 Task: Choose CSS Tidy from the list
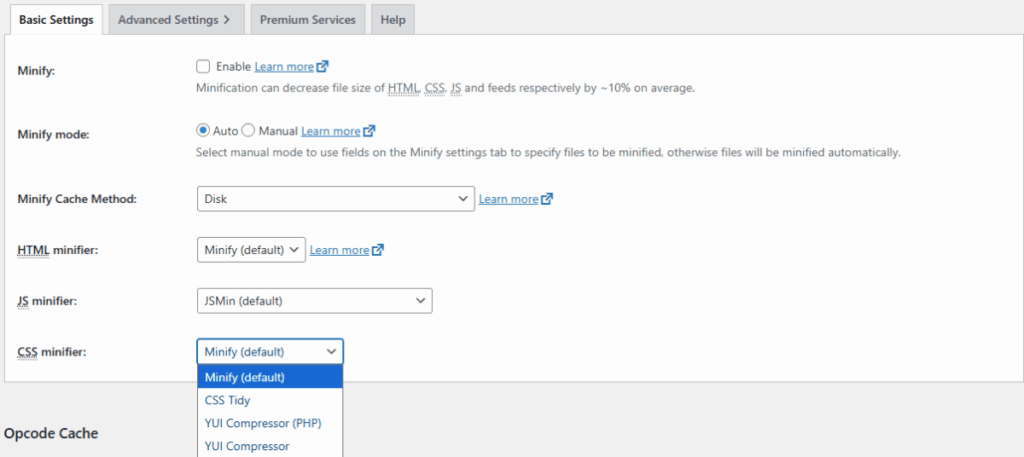[227, 400]
